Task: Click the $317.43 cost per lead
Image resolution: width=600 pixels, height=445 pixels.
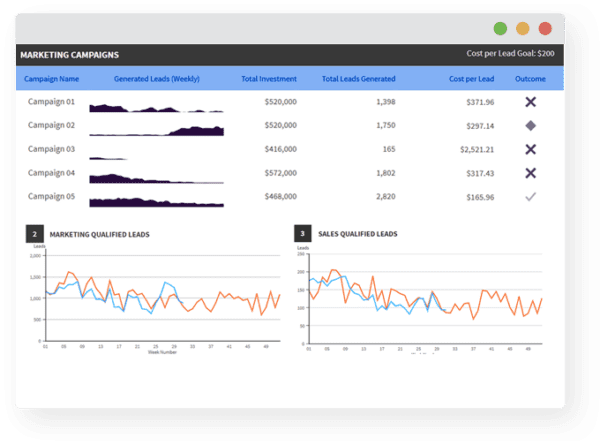Action: (480, 173)
